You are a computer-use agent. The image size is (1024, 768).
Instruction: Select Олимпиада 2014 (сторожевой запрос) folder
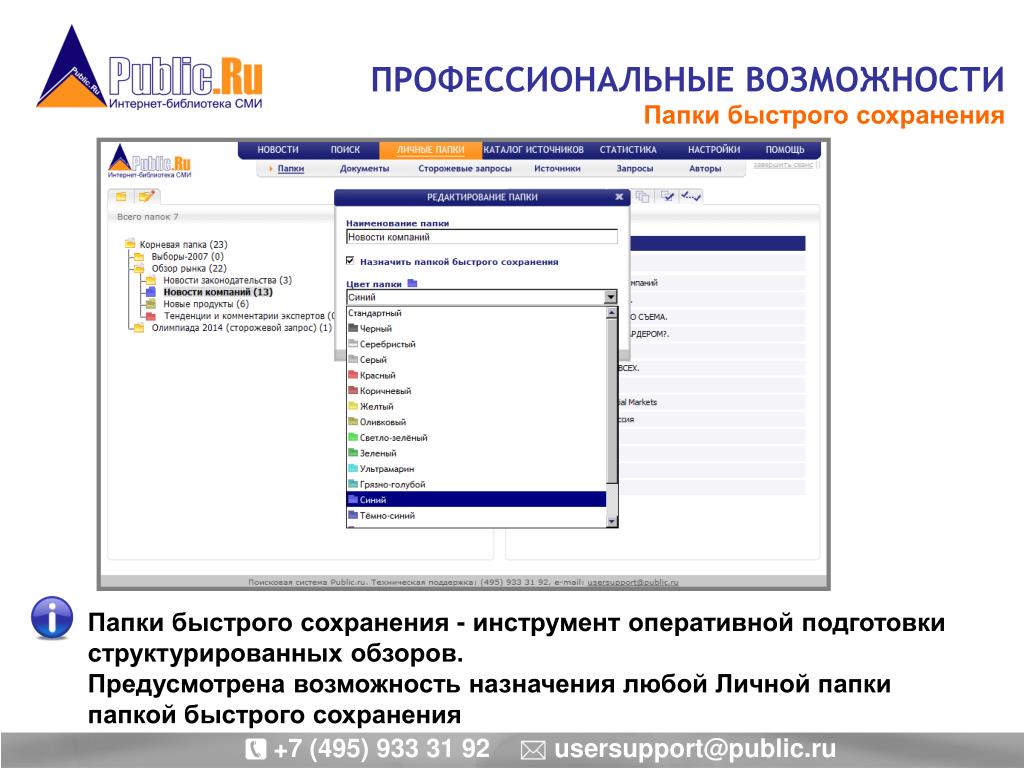pyautogui.click(x=242, y=328)
